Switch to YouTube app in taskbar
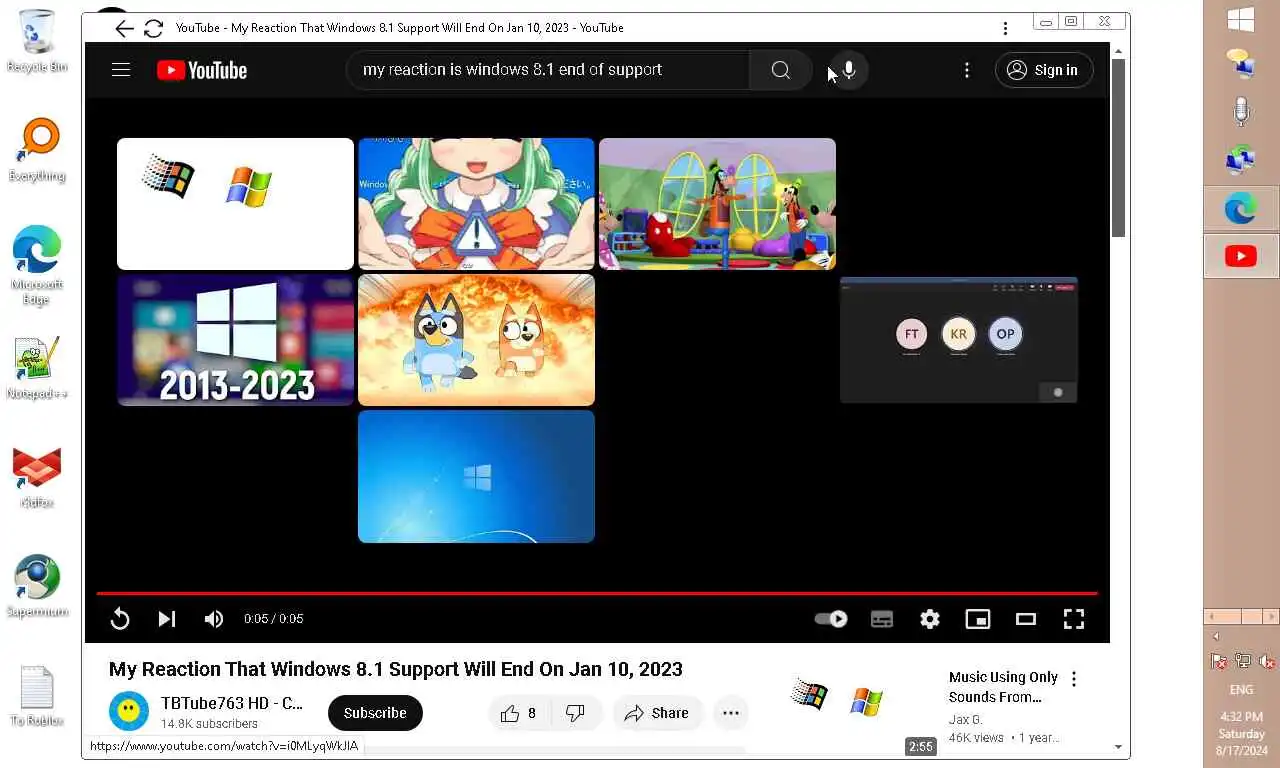 point(1241,257)
